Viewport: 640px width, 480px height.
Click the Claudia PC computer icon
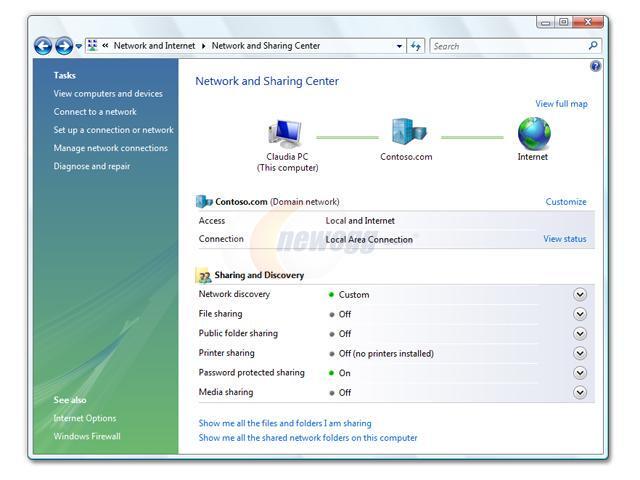(286, 133)
